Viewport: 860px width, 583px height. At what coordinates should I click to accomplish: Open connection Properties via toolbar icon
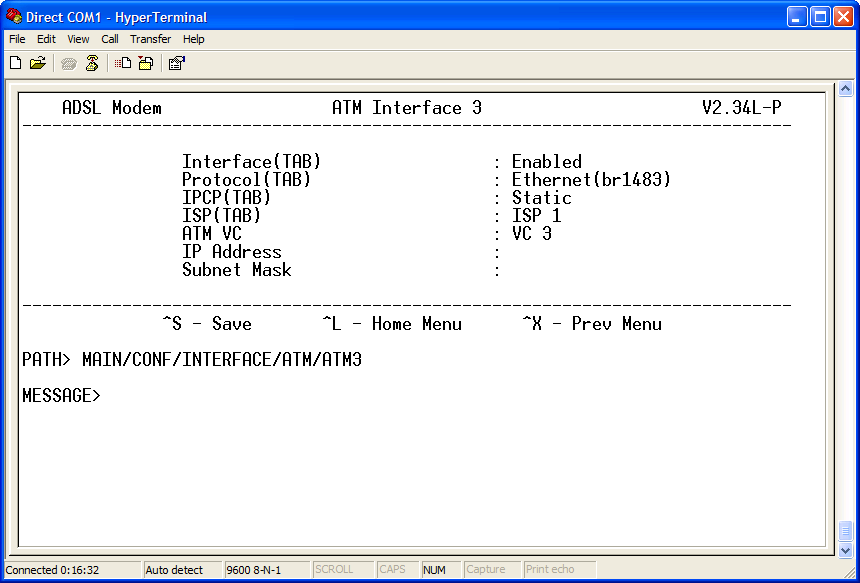176,62
